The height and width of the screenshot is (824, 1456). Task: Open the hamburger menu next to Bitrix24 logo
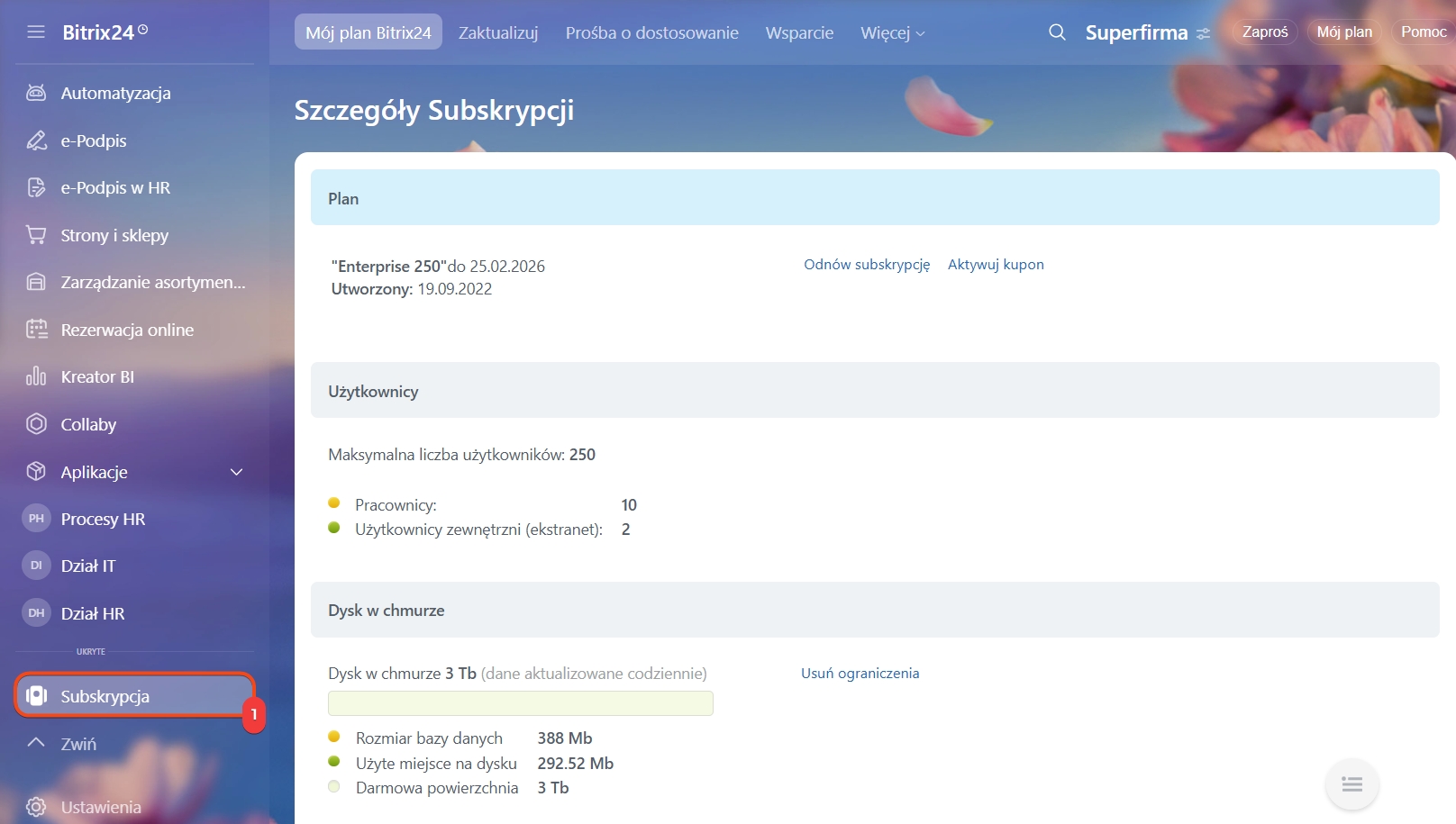(x=36, y=32)
